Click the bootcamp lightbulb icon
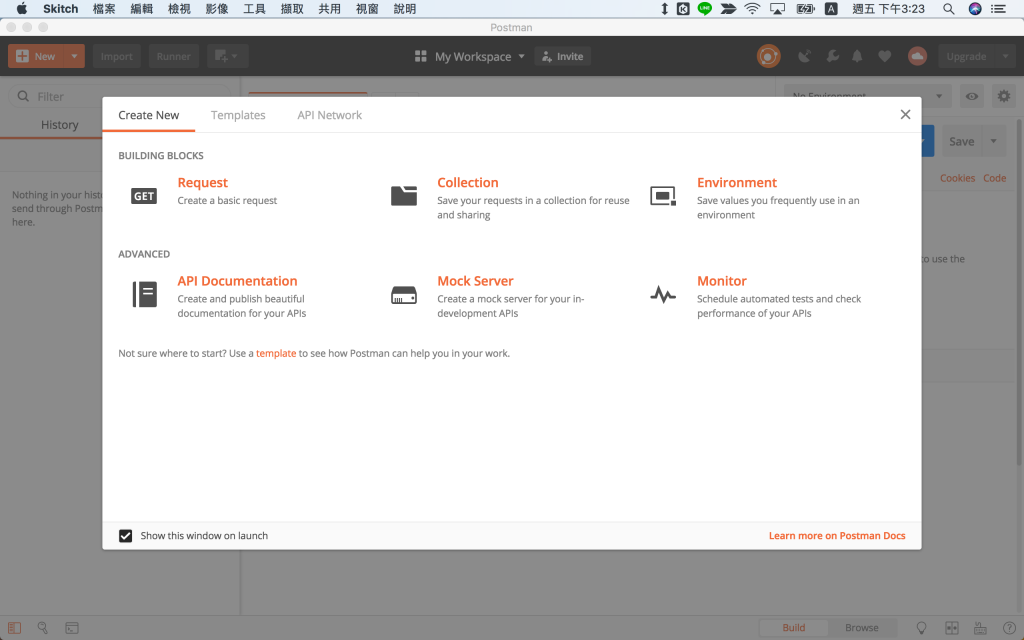Screen dimensions: 1024x640 click(921, 628)
